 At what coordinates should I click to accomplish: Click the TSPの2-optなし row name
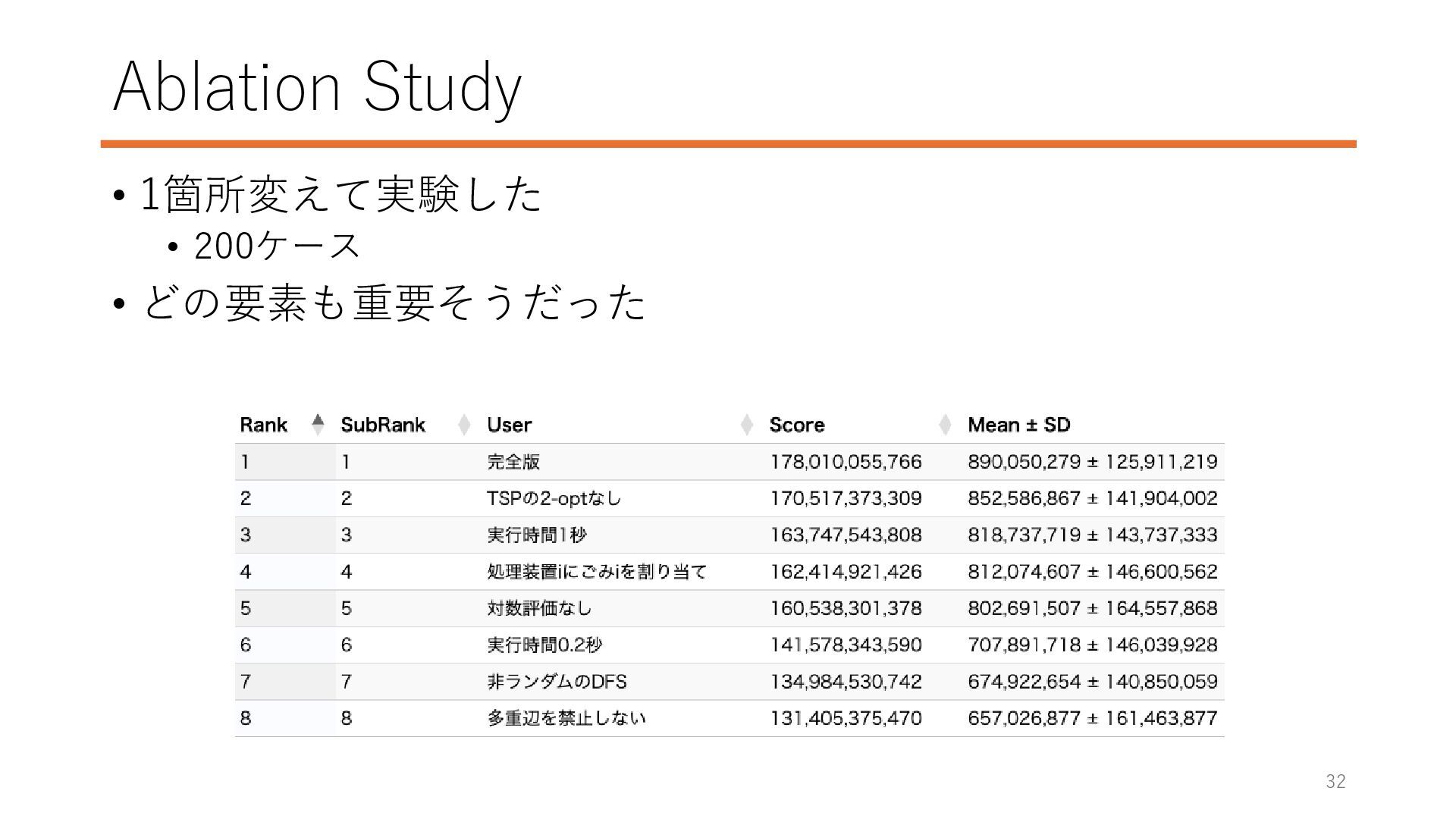pos(554,498)
